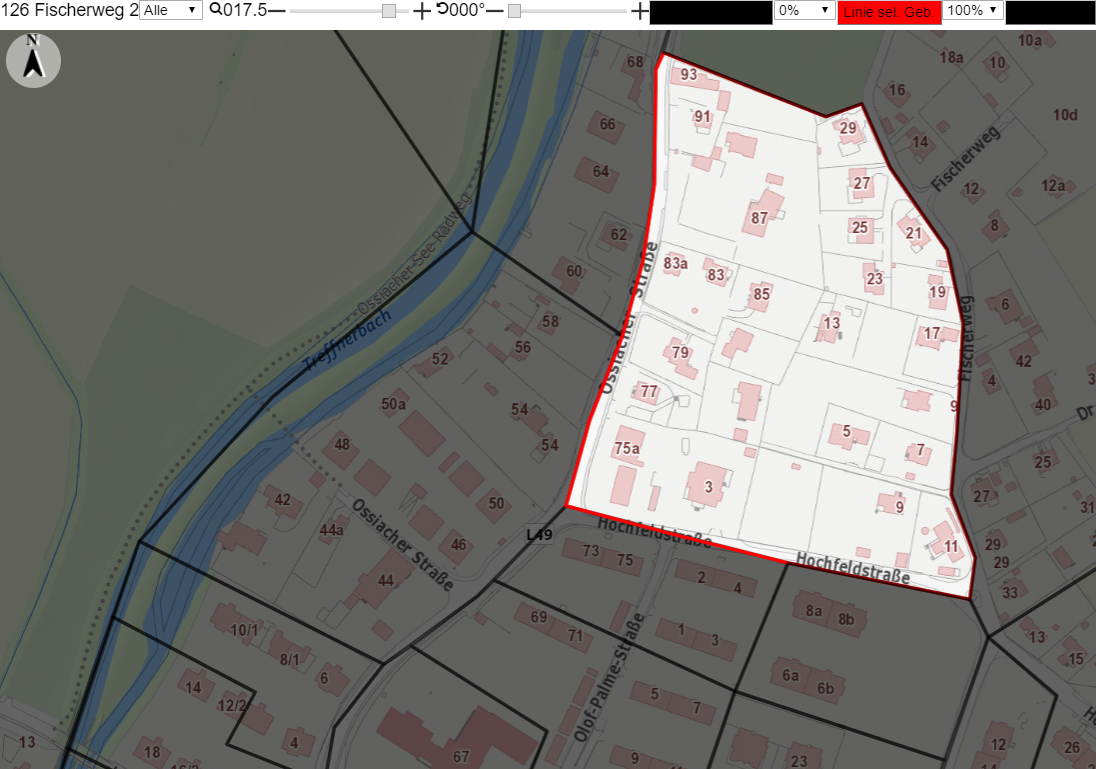Click the rotation reset arrow icon
Viewport: 1096px width, 769px height.
(442, 8)
